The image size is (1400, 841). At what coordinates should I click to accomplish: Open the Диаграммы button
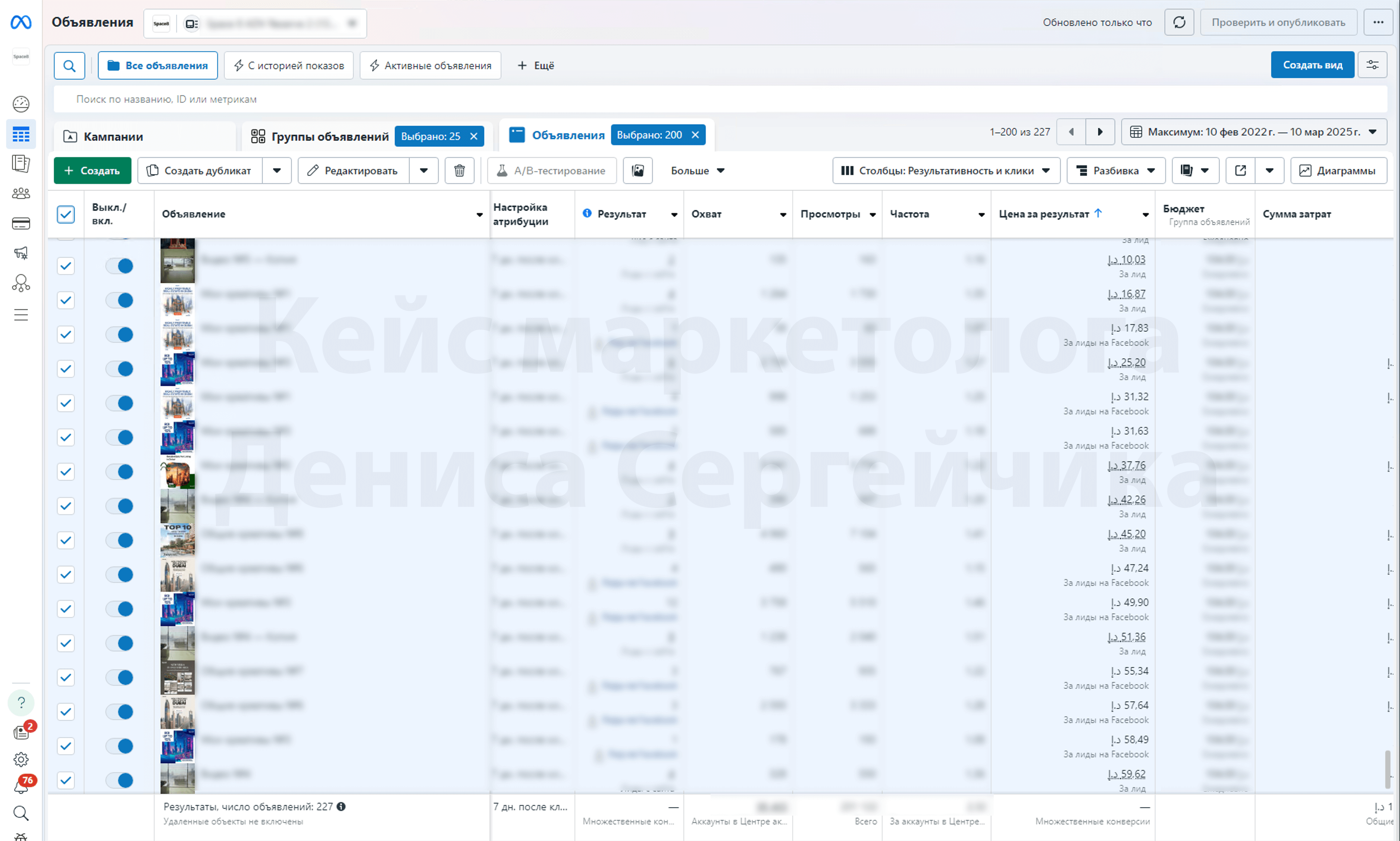pyautogui.click(x=1338, y=170)
